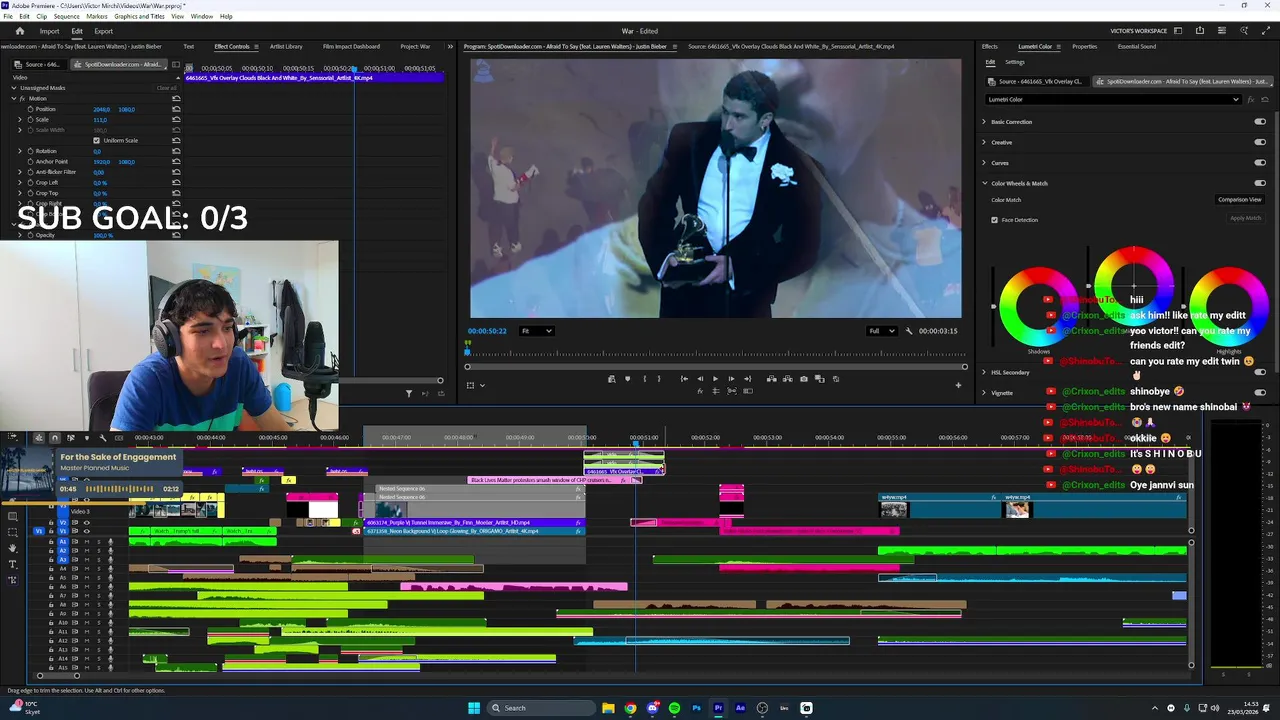Screen dimensions: 1280x720
Task: Toggle Creative section on/off
Action: [1260, 142]
